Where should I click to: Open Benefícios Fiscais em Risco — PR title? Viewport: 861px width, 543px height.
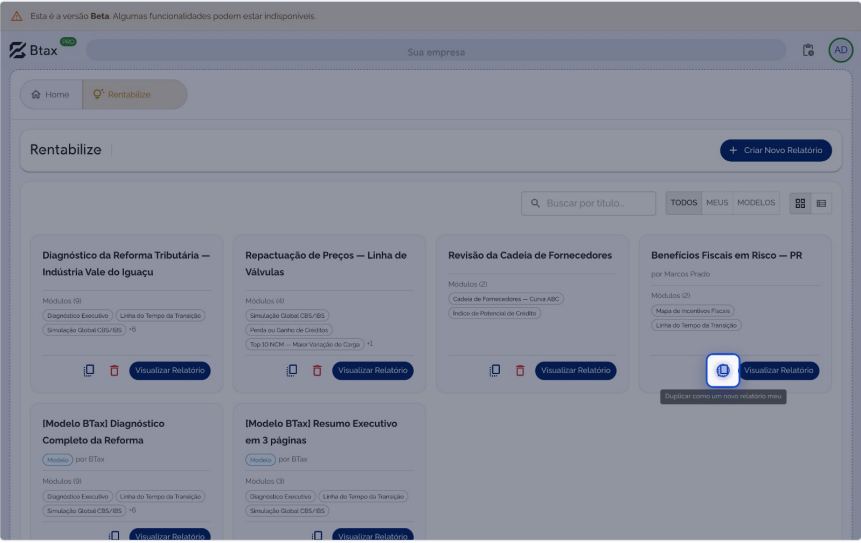(x=726, y=255)
